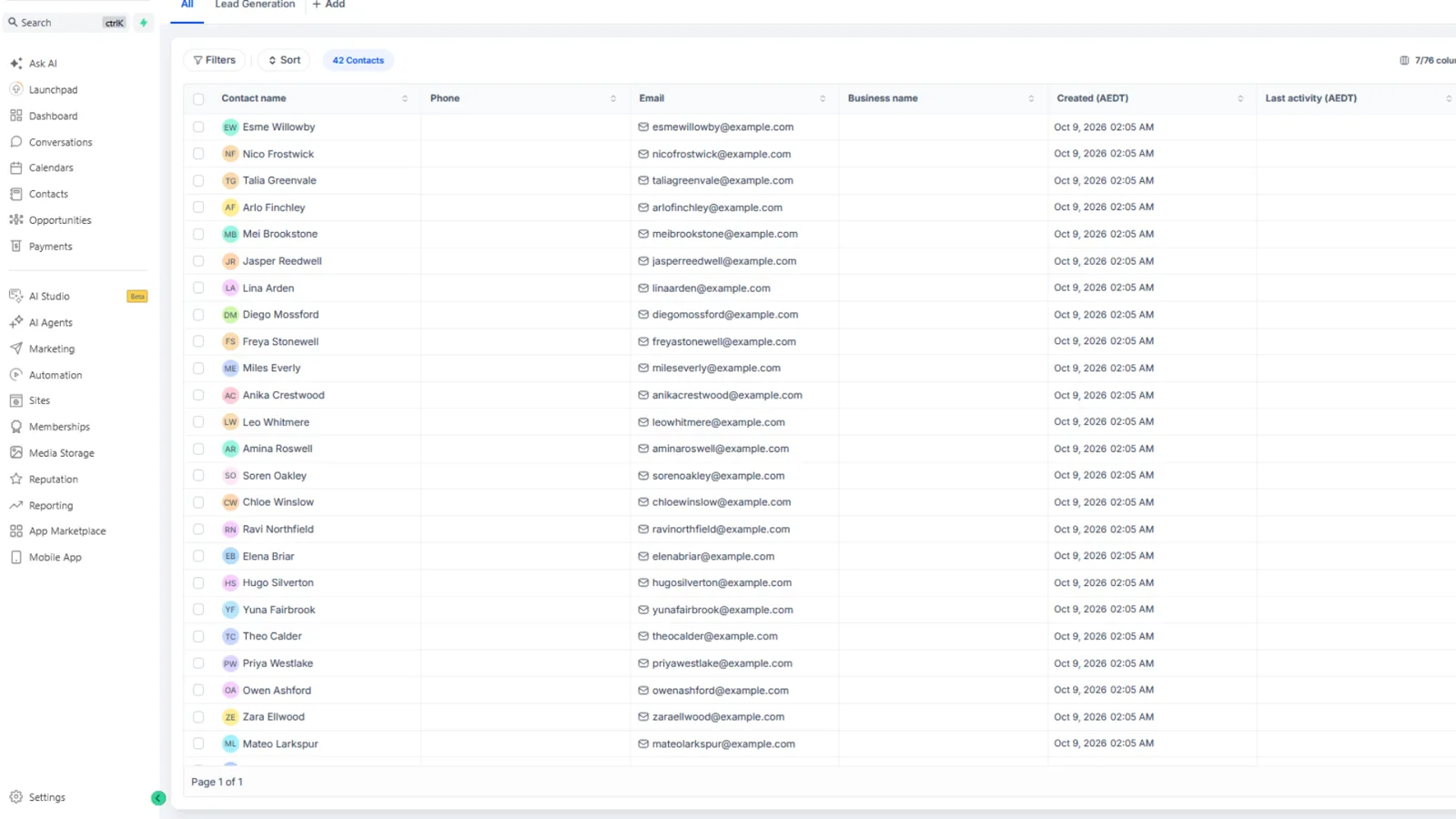Viewport: 1456px width, 819px height.
Task: Collapse sidebar with green arrow button
Action: [x=158, y=798]
